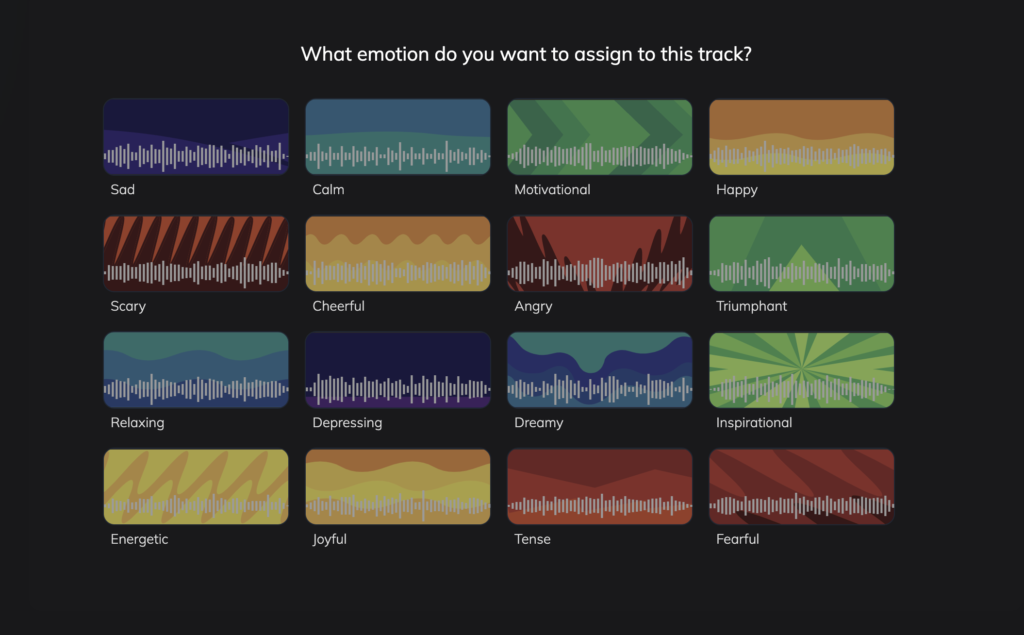Choose the Cheerful waveform card
Screen dimensions: 1024x635
coord(398,254)
